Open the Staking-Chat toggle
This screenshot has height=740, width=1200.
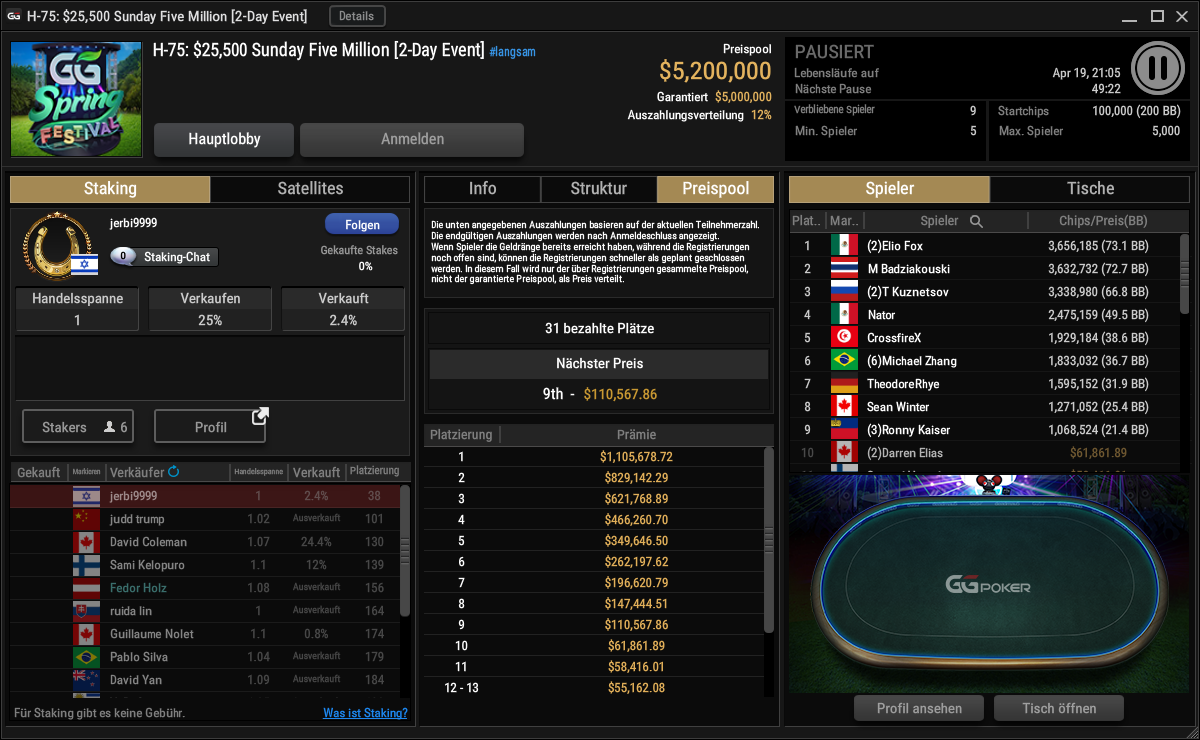(x=164, y=257)
